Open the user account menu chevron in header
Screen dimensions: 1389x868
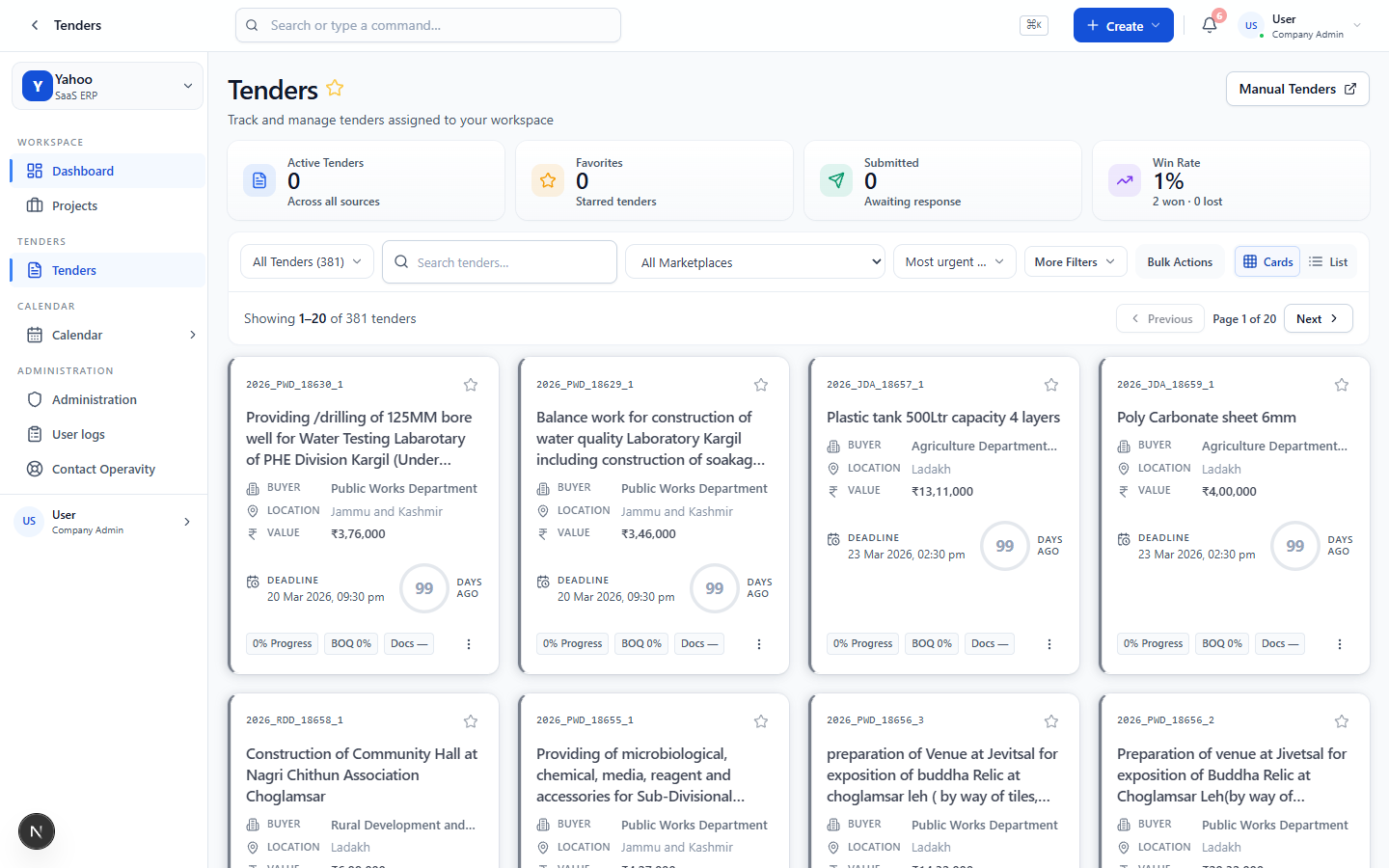[x=1357, y=26]
